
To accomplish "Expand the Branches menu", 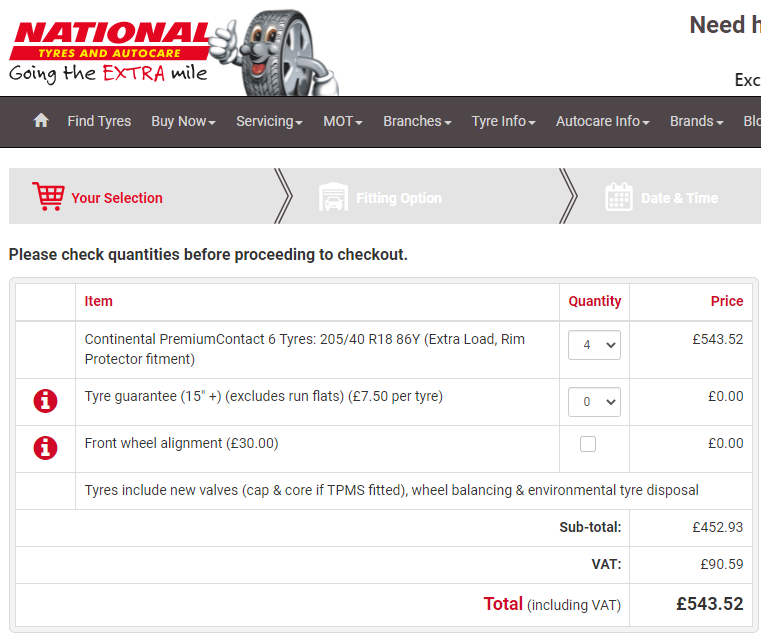I will coord(417,121).
